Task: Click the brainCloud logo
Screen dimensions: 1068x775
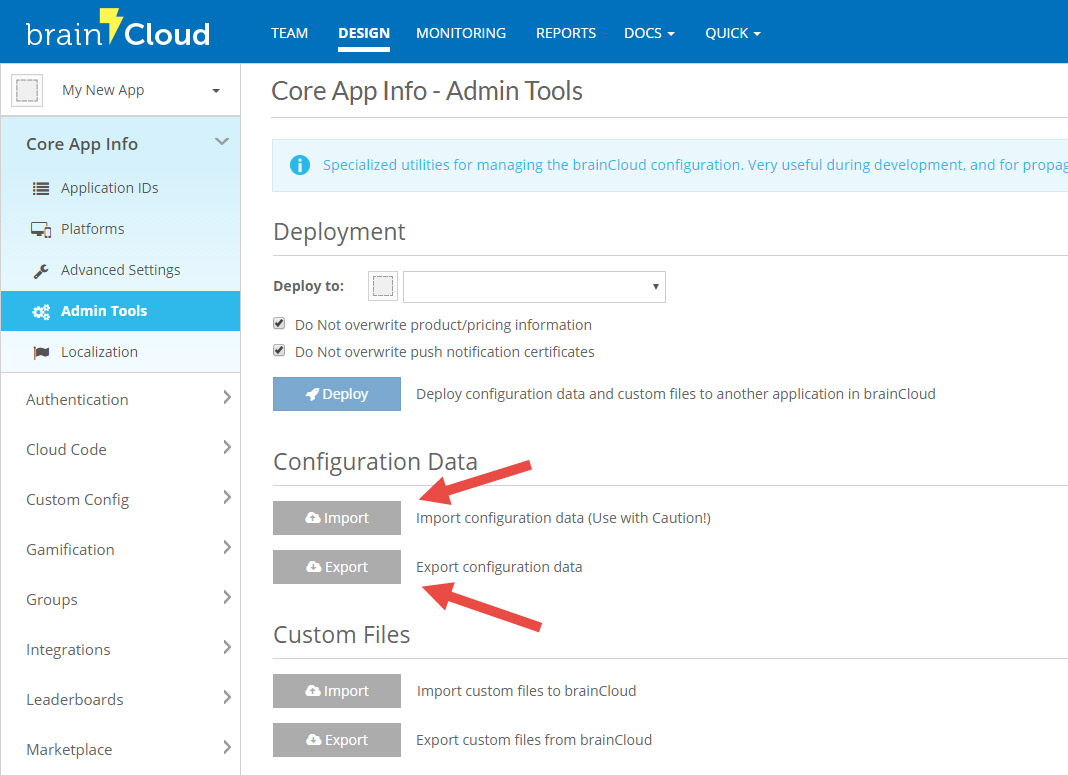Action: [x=118, y=31]
